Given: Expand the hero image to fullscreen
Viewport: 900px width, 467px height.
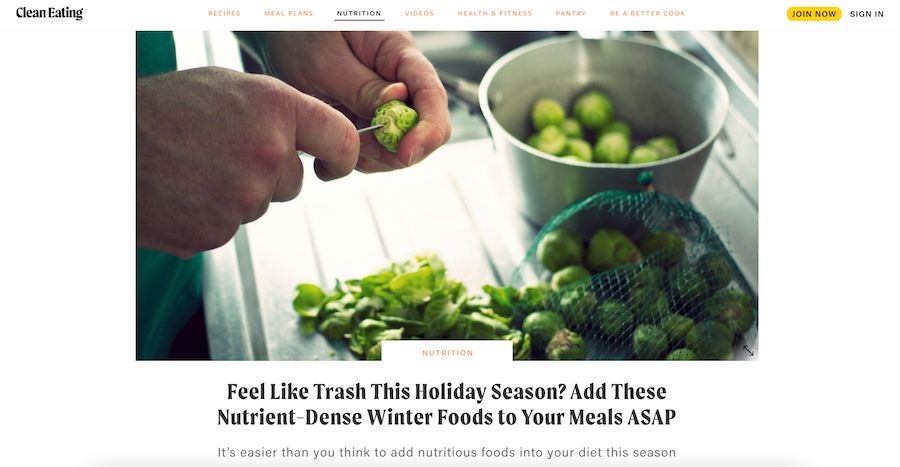Looking at the screenshot, I should click(x=748, y=350).
